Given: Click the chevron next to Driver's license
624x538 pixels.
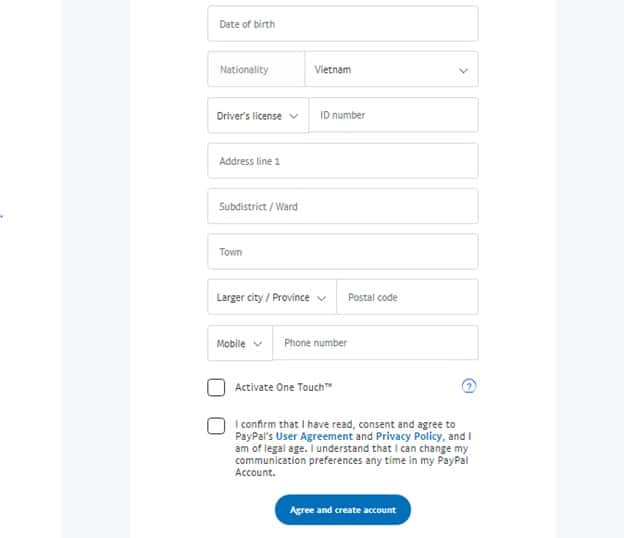Looking at the screenshot, I should tap(294, 116).
